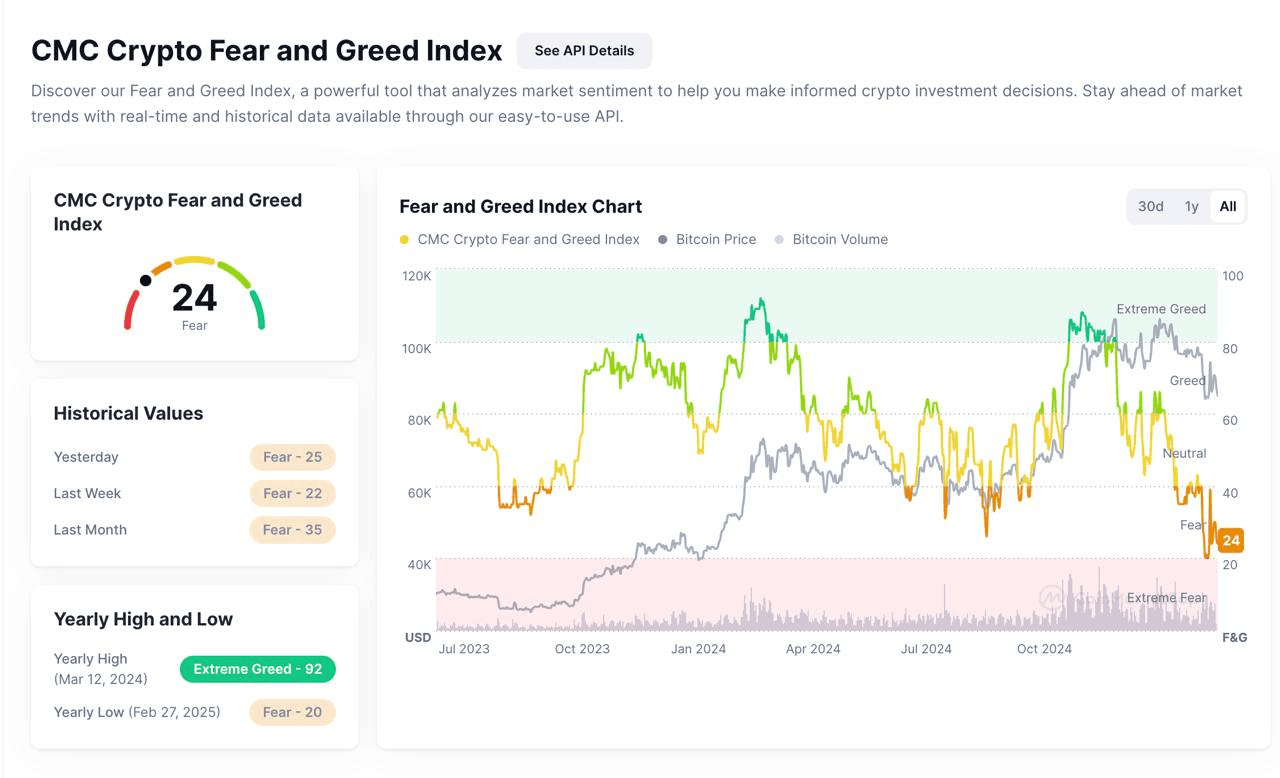Switch chart range to 30d
This screenshot has width=1280, height=778.
pos(1151,207)
